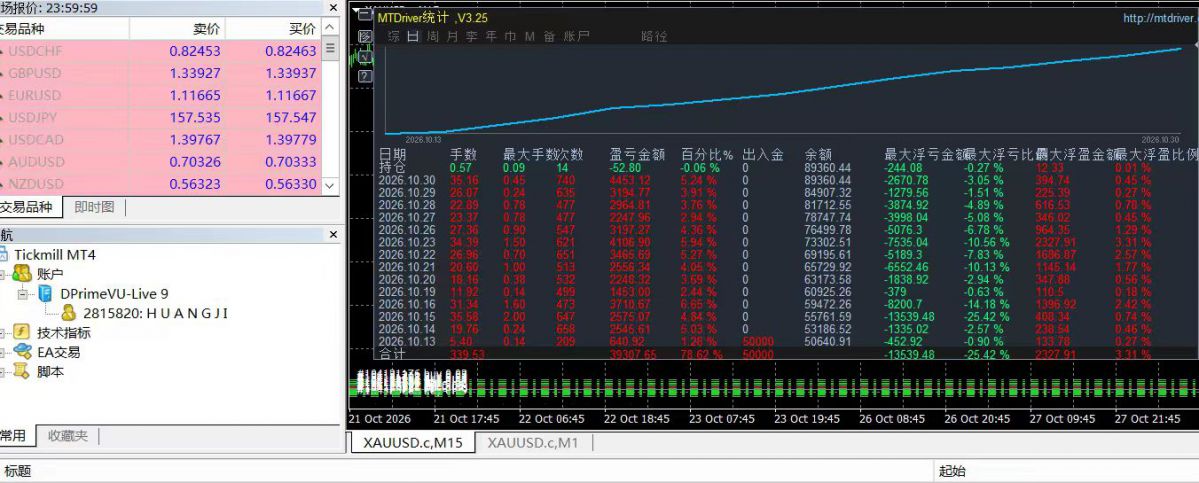The image size is (1199, 483).
Task: Close the market watch panel
Action: (333, 8)
